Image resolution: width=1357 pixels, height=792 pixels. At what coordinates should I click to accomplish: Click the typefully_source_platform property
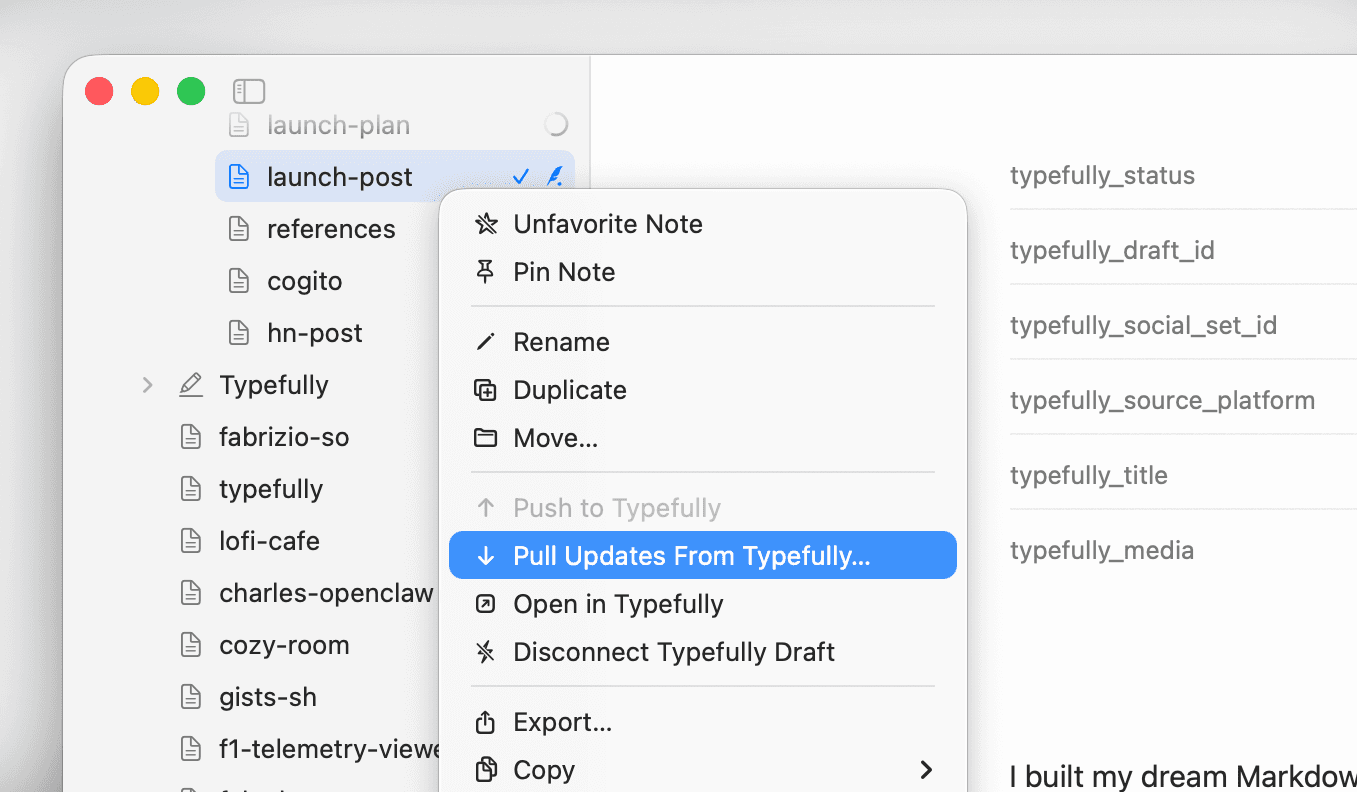click(x=1162, y=400)
